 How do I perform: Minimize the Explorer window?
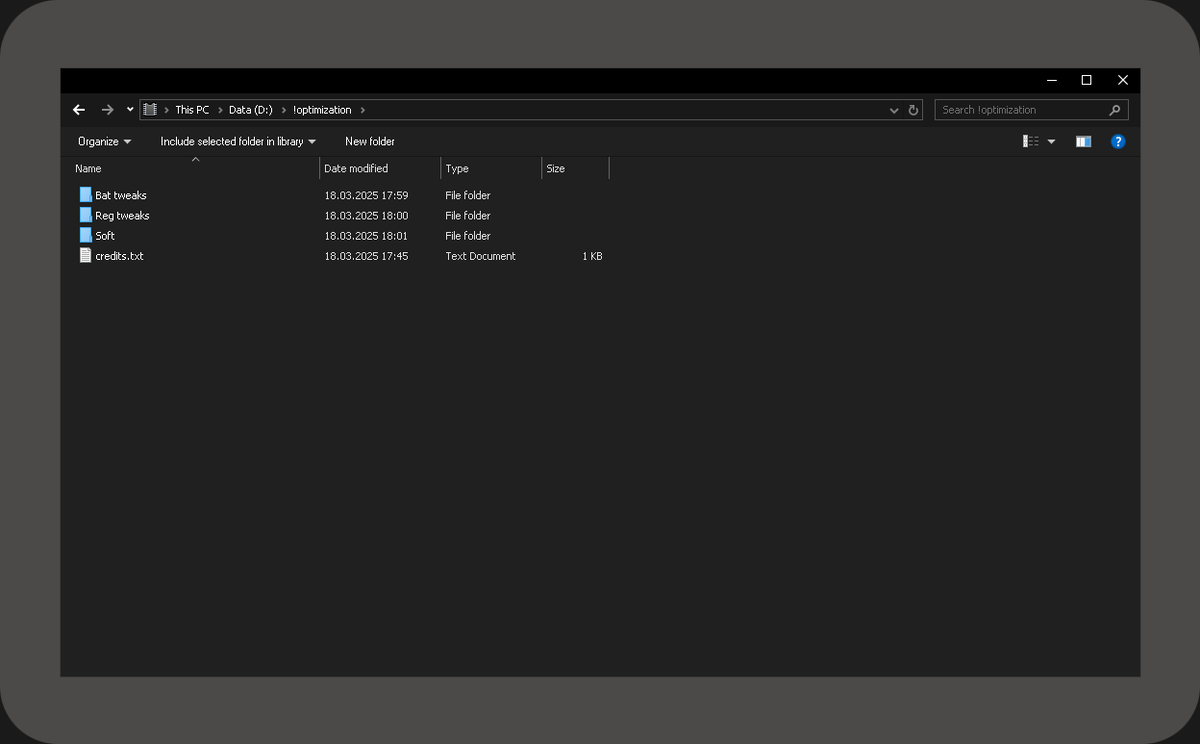coord(1051,80)
